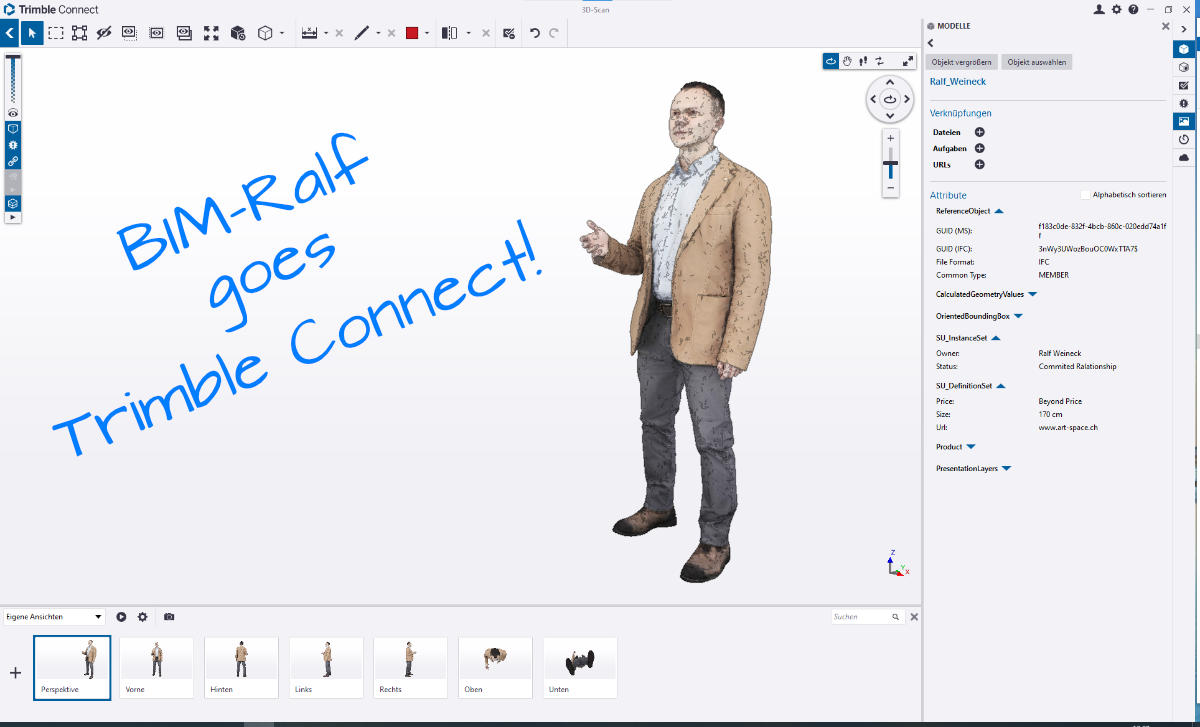Viewport: 1200px width, 727px height.
Task: Open the Ralf_Weineck object link
Action: click(958, 82)
